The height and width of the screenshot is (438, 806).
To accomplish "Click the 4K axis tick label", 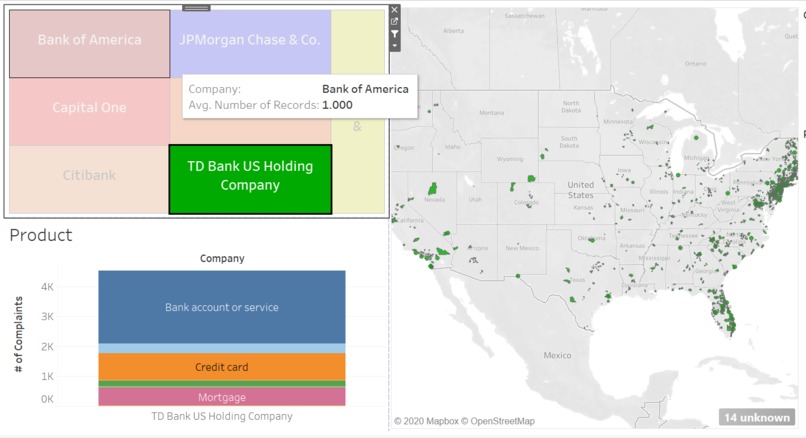I will click(47, 287).
